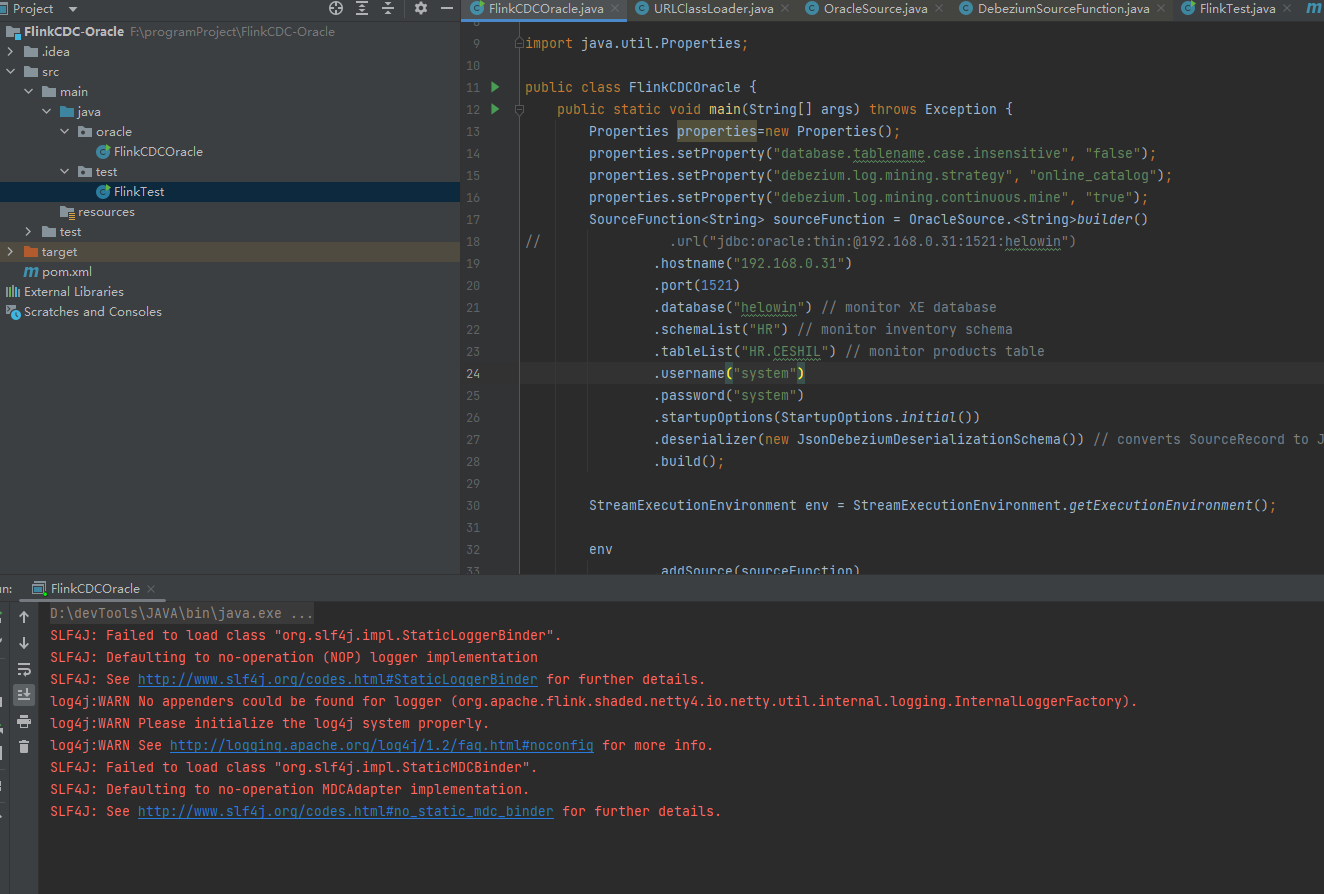Toggle soft-wrap in the Run console

coord(24,669)
